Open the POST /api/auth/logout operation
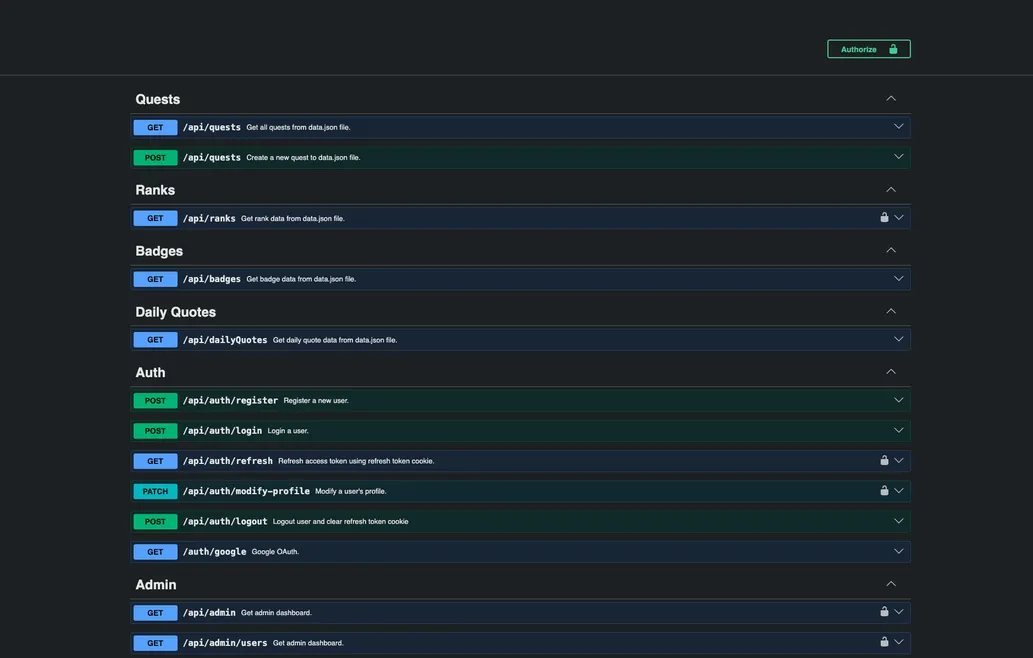Viewport: 1033px width, 658px height. point(225,522)
